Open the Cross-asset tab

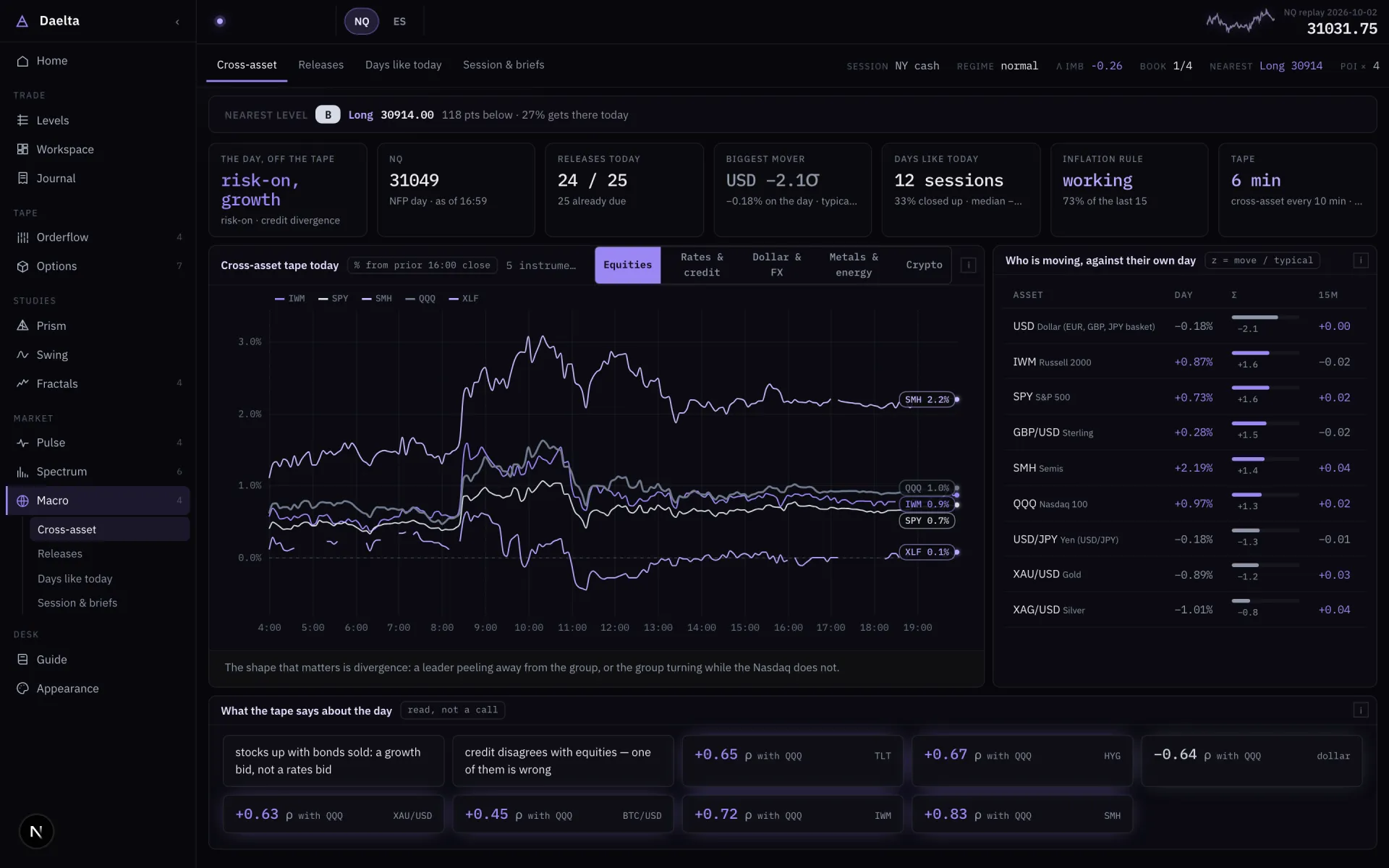[247, 65]
